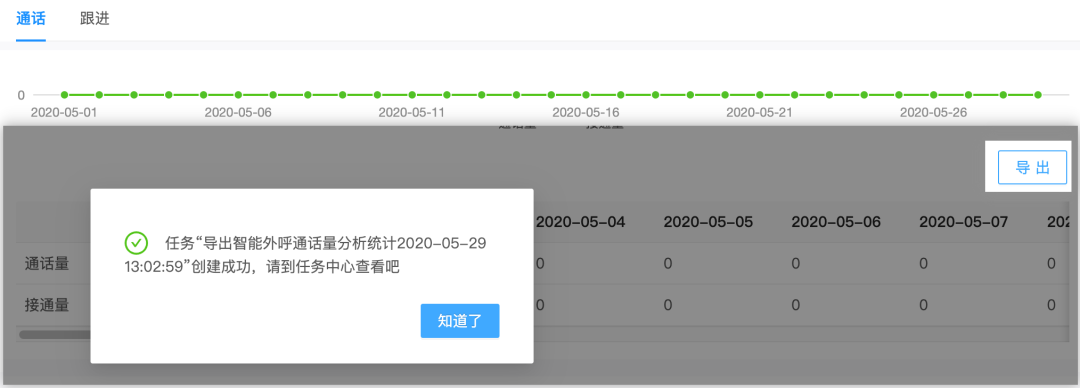Select chart point above 2020-05-16
This screenshot has width=1080, height=388.
coord(585,94)
